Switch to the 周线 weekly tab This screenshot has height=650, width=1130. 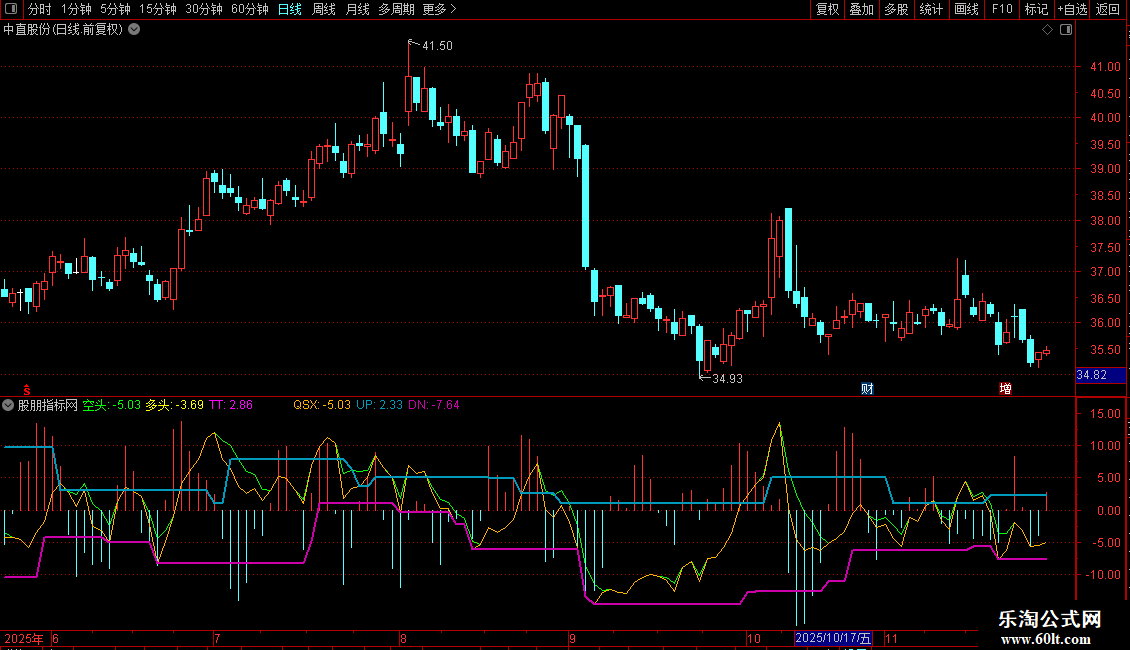pos(324,9)
